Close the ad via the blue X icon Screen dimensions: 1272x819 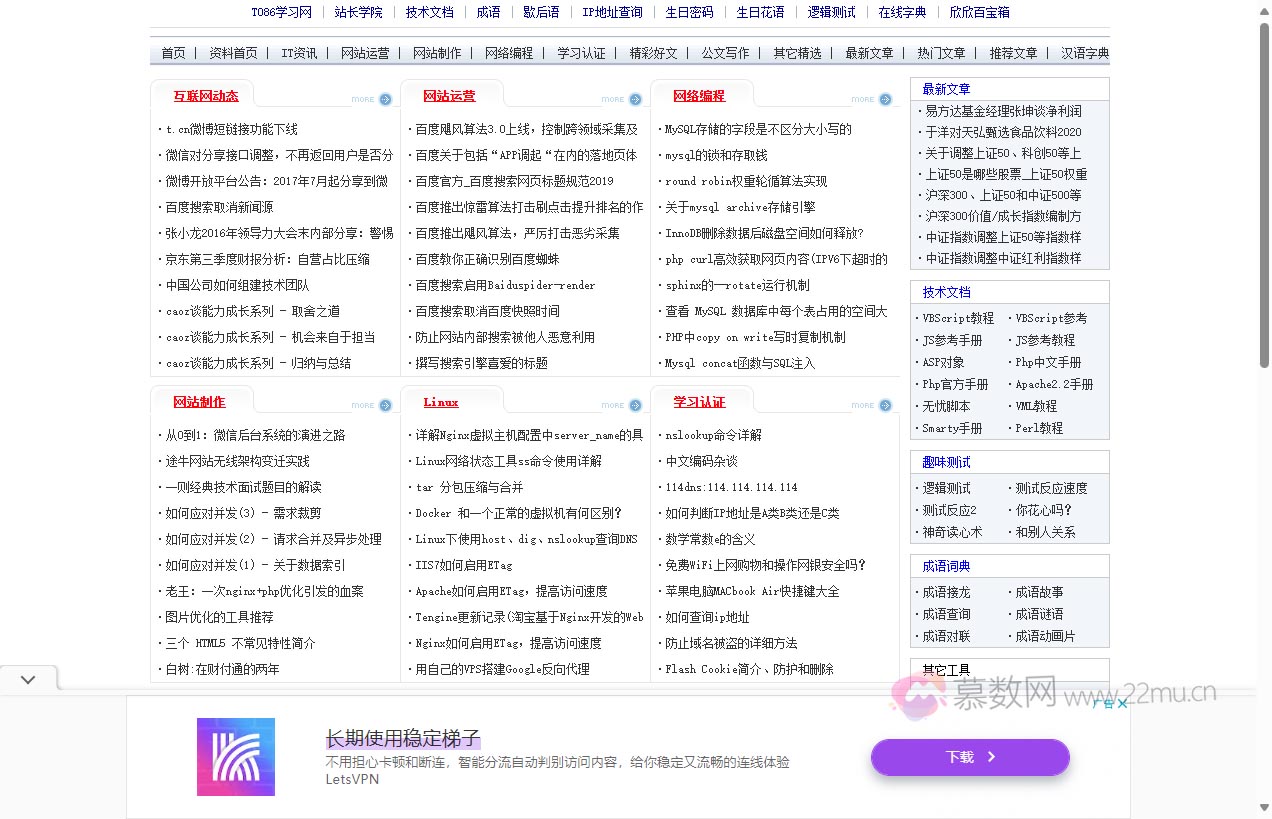click(1123, 703)
